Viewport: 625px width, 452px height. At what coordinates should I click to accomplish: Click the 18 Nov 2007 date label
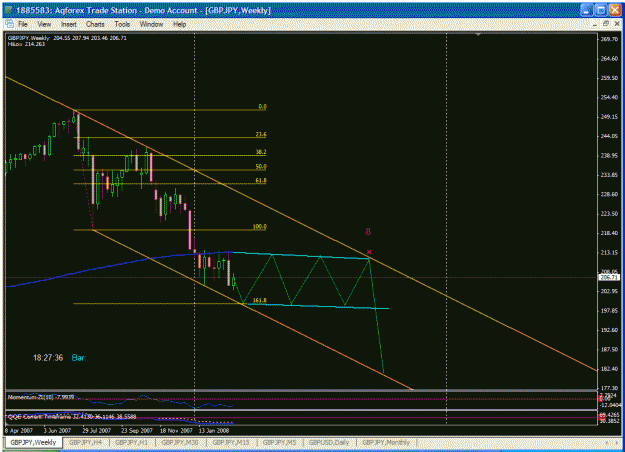click(x=176, y=430)
